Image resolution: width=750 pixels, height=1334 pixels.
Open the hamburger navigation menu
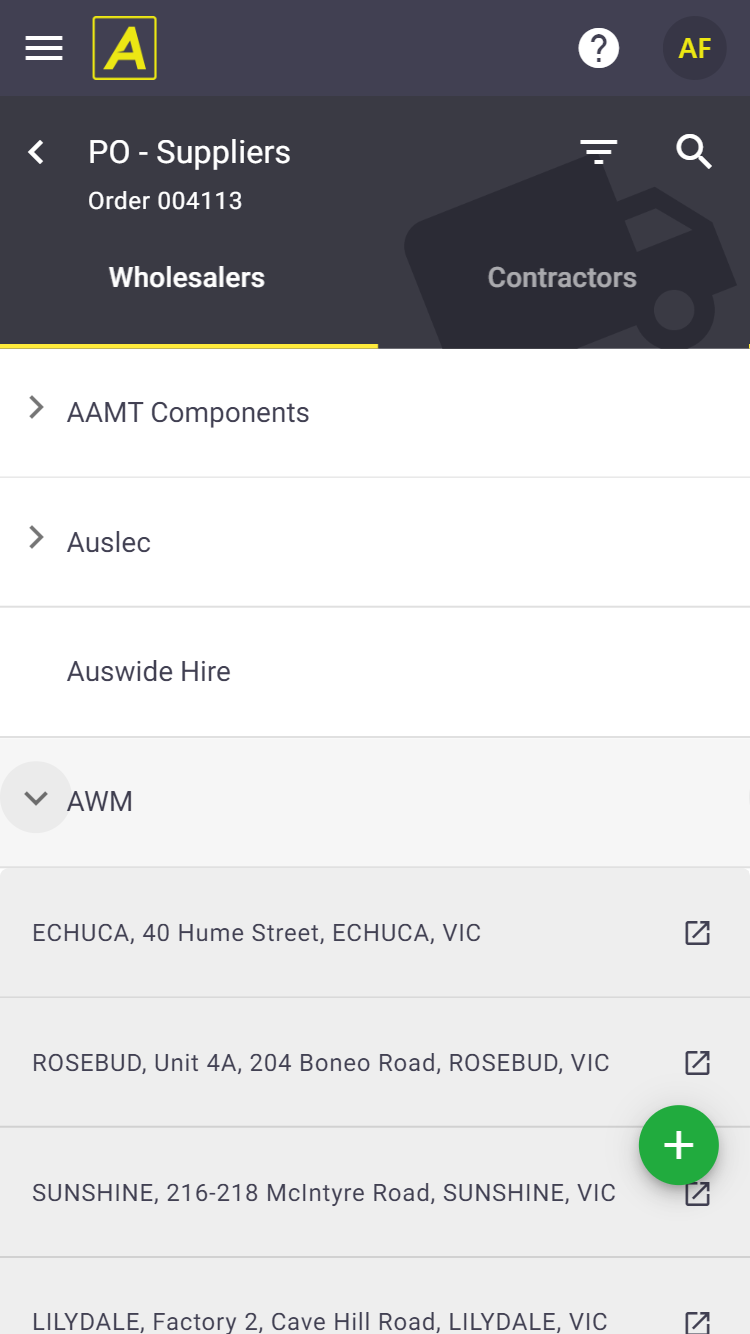point(44,48)
